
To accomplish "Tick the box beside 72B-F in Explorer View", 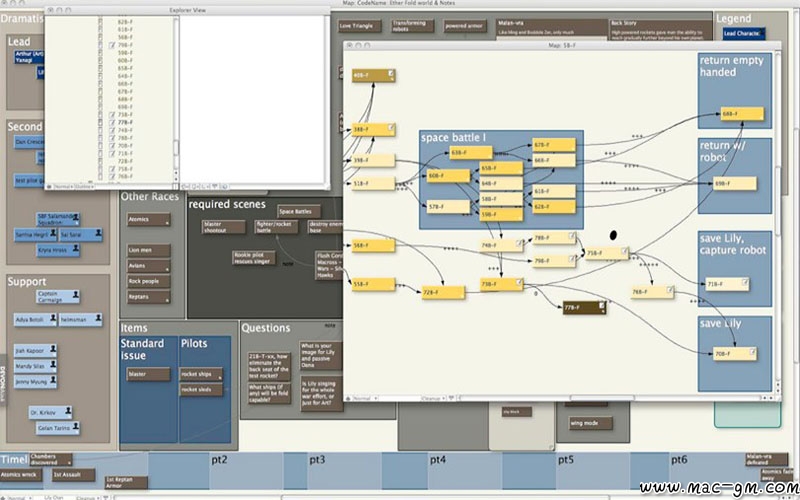I will coord(101,161).
